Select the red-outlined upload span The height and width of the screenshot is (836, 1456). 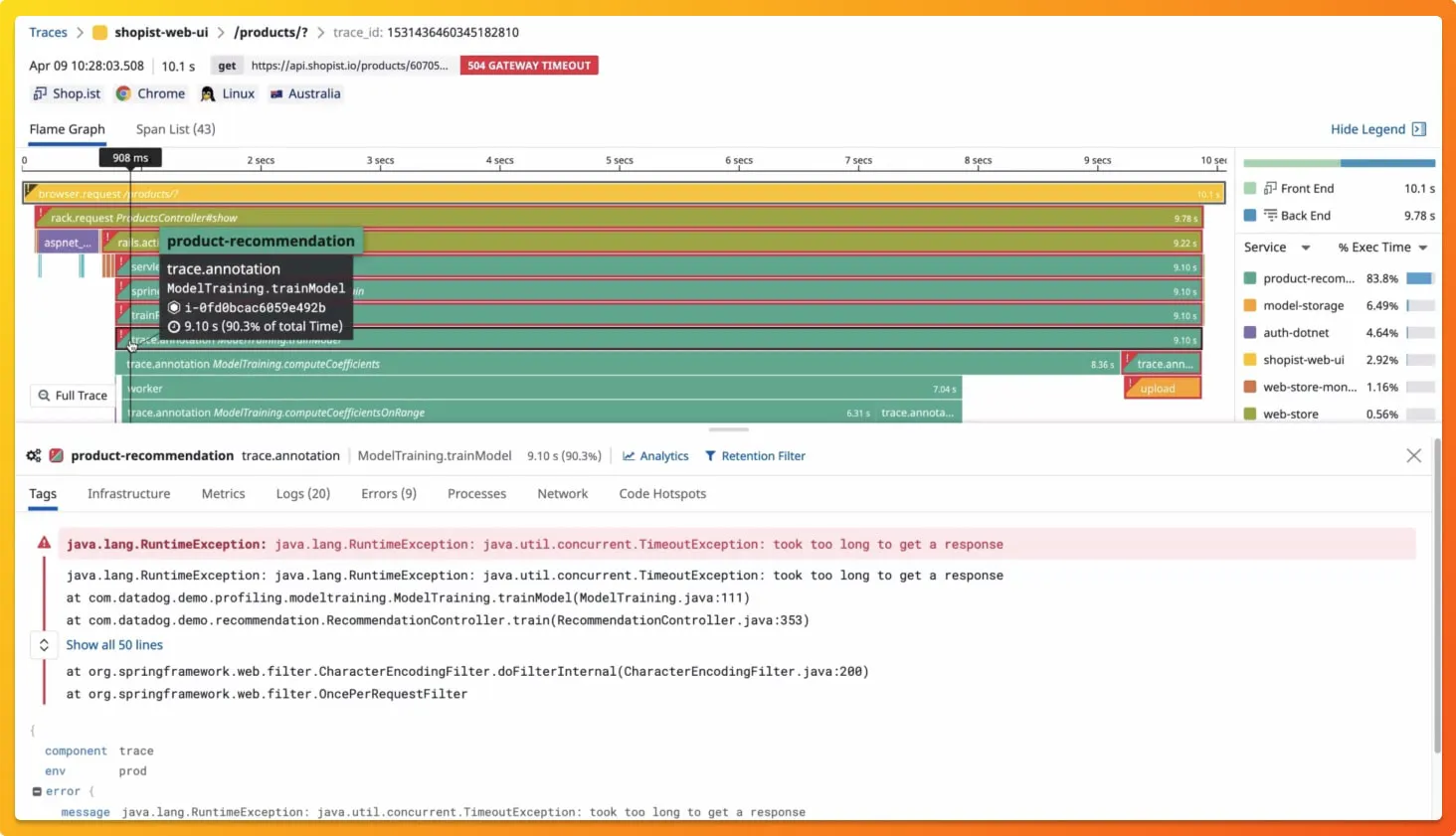tap(1163, 389)
